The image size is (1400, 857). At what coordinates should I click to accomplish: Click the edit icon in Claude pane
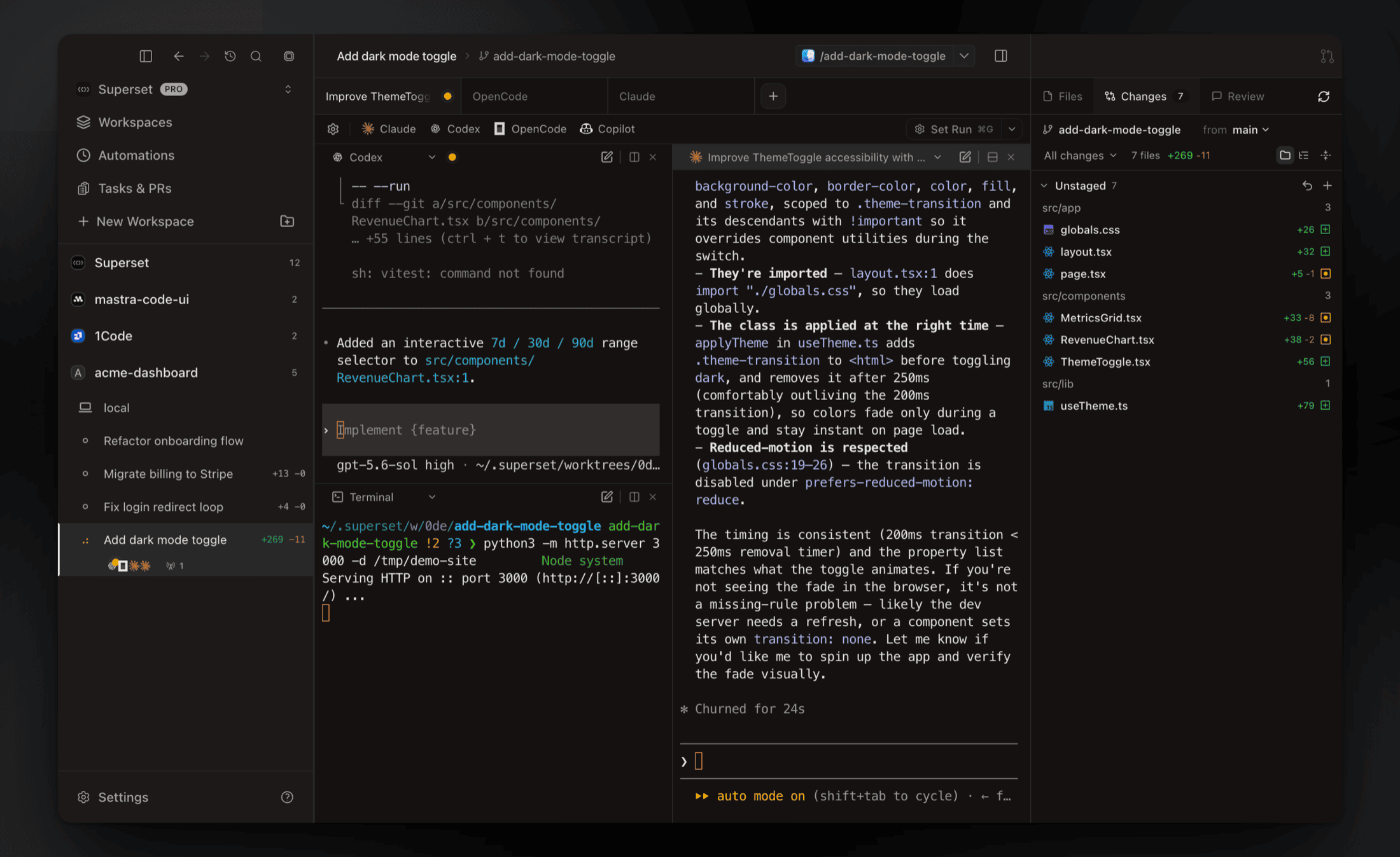pos(965,157)
